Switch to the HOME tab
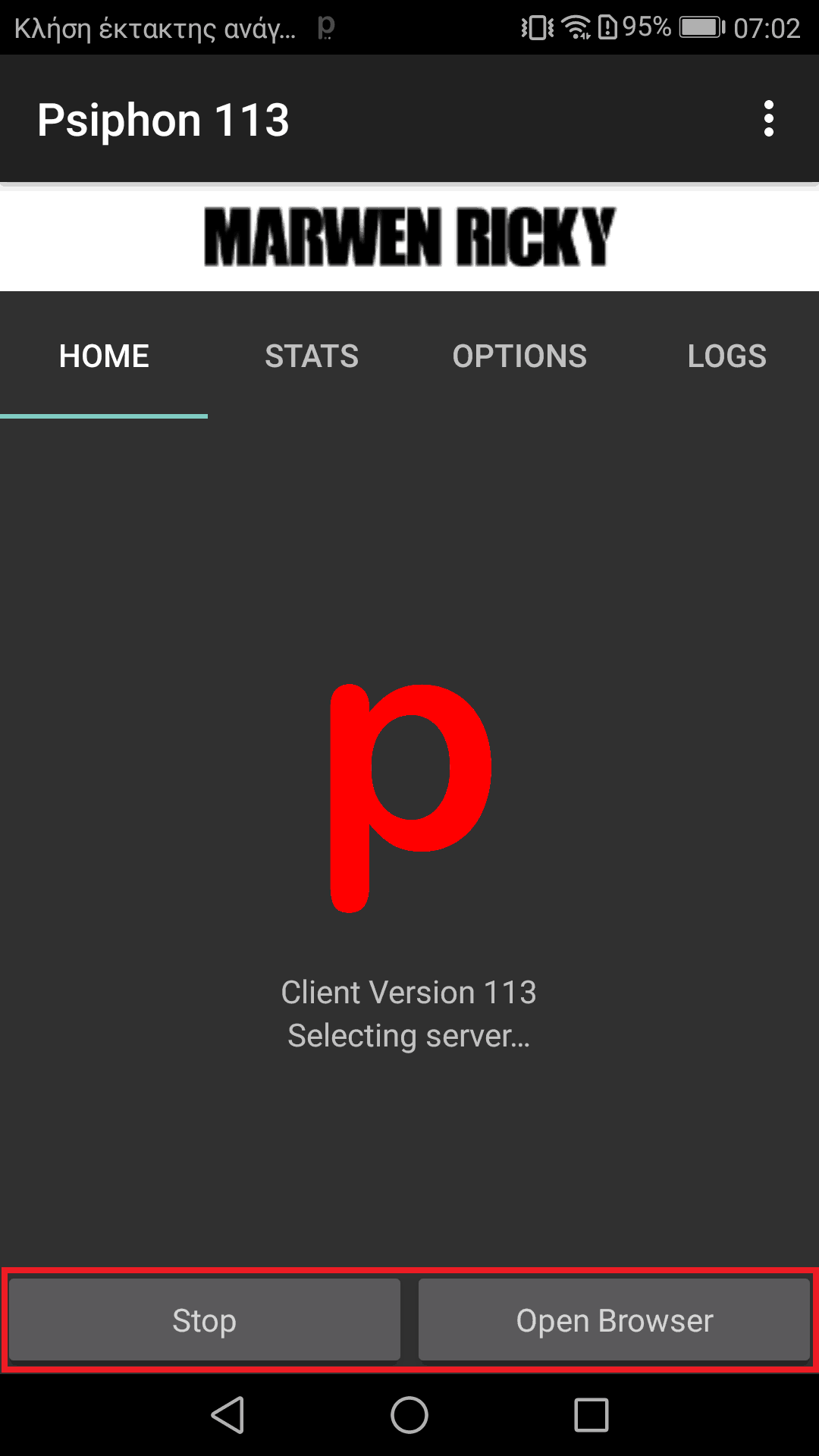 pyautogui.click(x=104, y=356)
